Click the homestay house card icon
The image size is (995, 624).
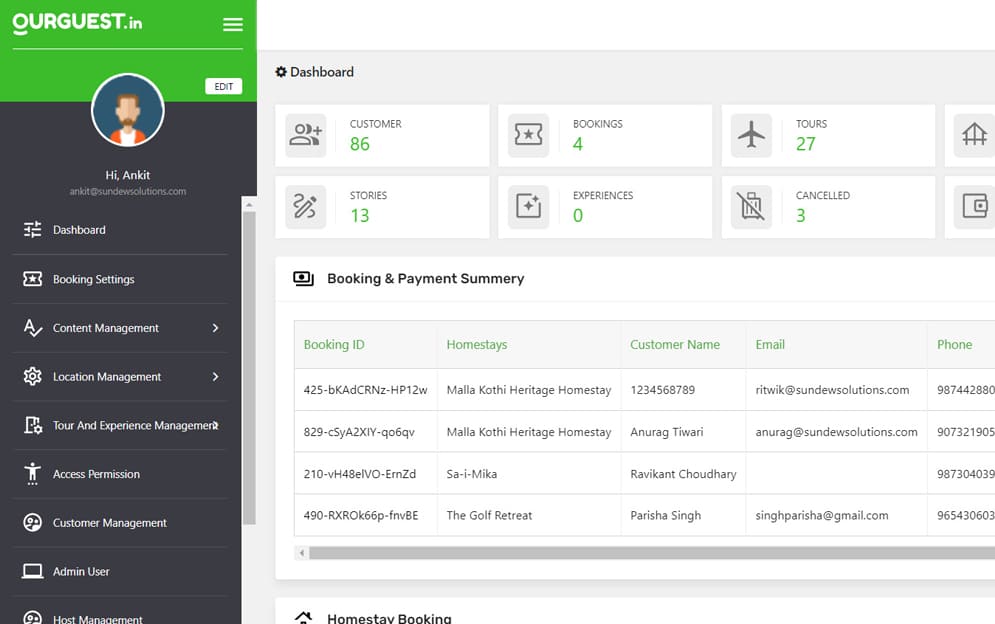point(974,135)
